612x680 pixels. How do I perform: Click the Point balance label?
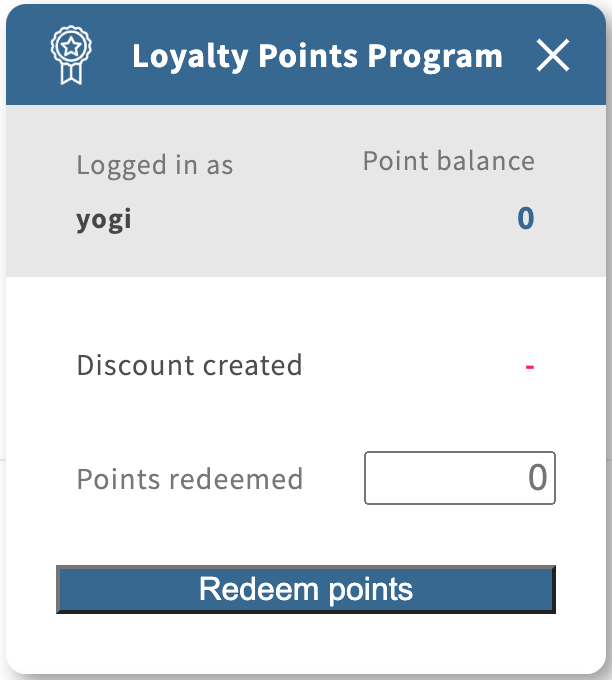pos(448,161)
